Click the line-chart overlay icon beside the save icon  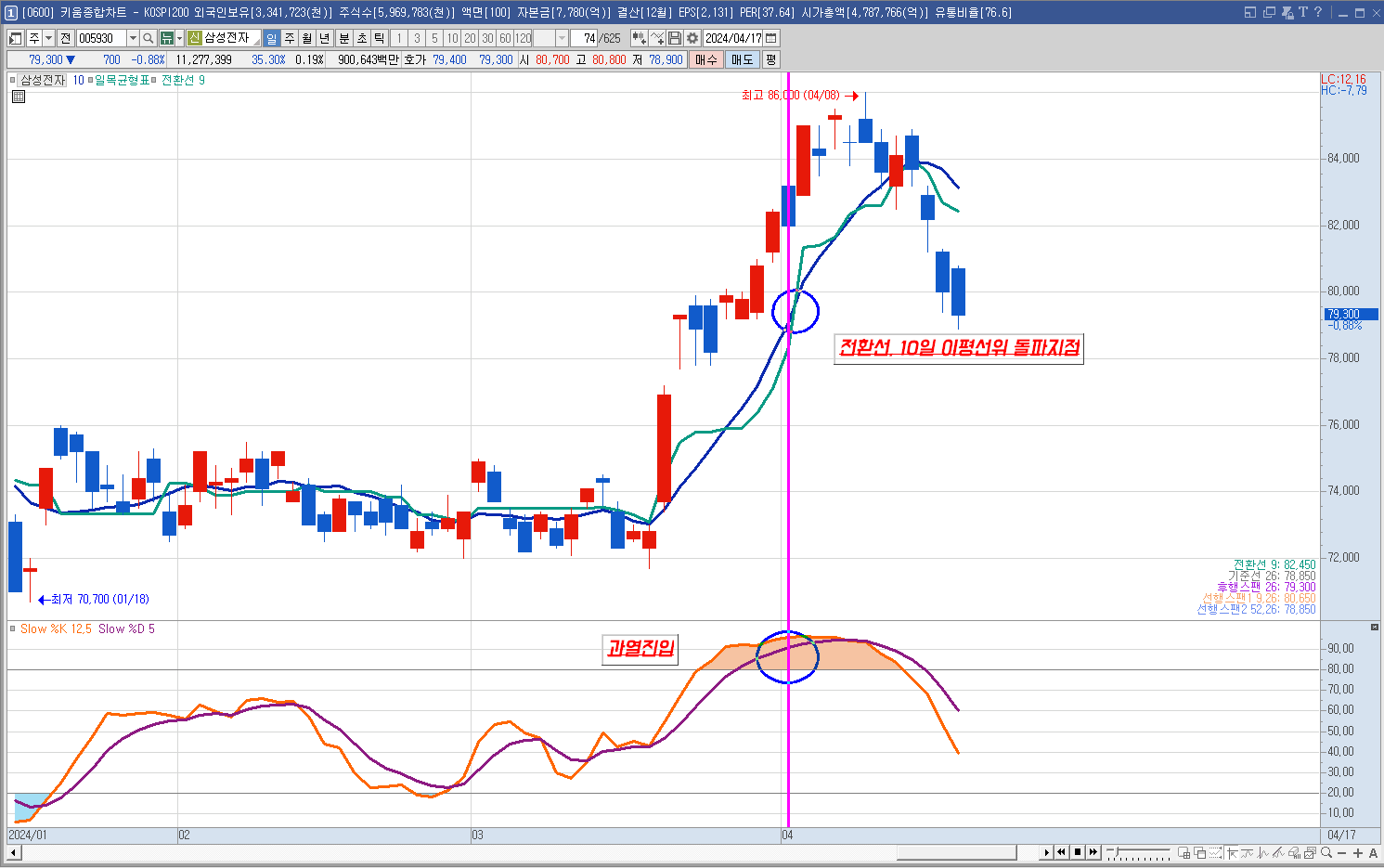click(657, 38)
